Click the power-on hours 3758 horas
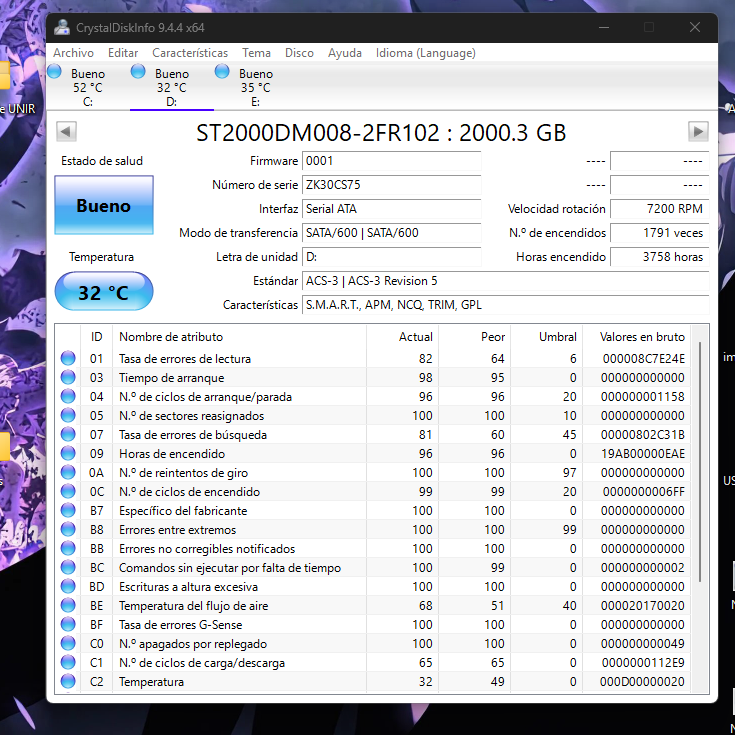 [x=659, y=257]
